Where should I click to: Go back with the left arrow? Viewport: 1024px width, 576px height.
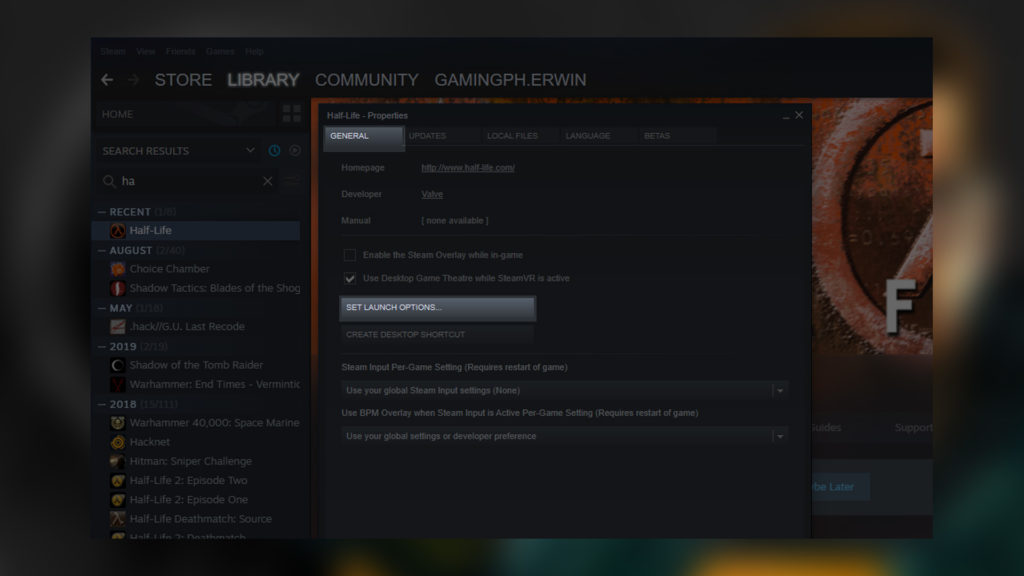[107, 80]
